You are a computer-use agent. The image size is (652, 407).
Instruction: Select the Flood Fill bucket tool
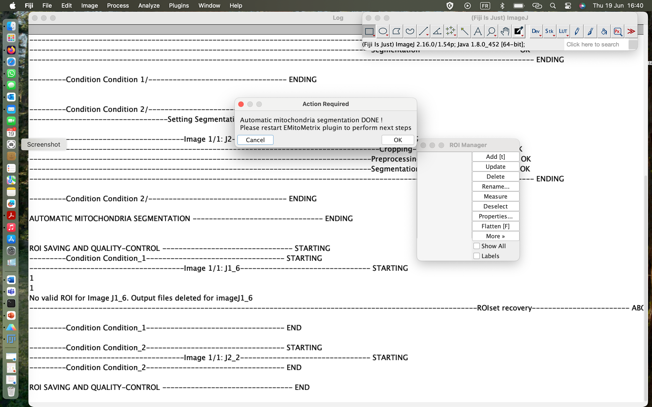click(x=604, y=31)
